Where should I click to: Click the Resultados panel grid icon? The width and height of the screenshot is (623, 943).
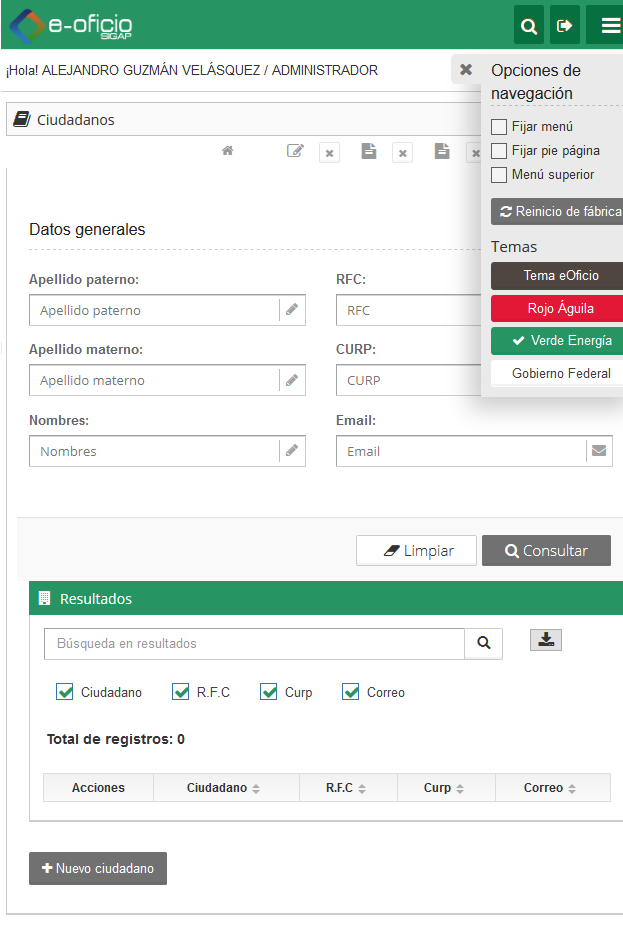[44, 598]
